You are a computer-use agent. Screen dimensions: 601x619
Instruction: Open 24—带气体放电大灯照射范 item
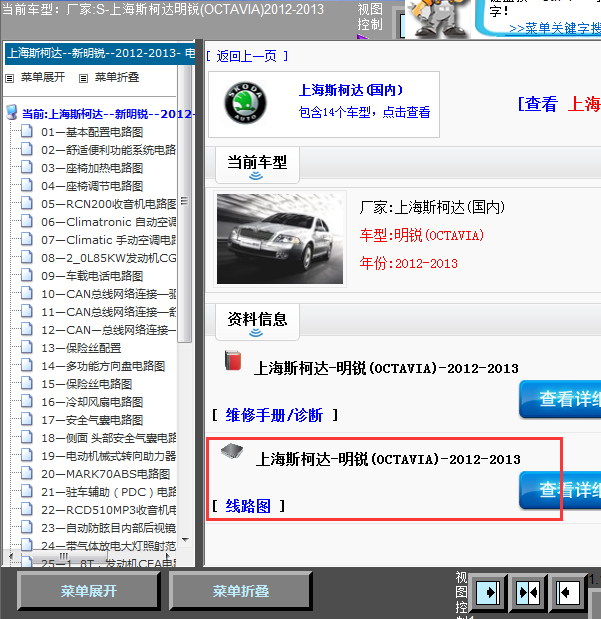tap(109, 546)
